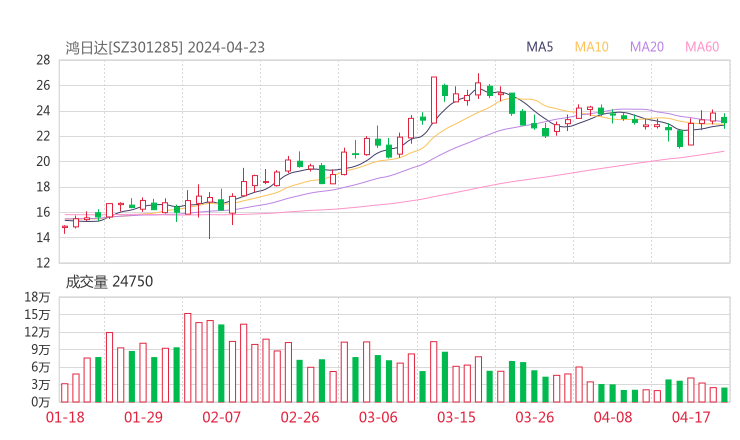The width and height of the screenshot is (740, 440).
Task: Click the 04-08 date axis label
Action: [x=613, y=417]
